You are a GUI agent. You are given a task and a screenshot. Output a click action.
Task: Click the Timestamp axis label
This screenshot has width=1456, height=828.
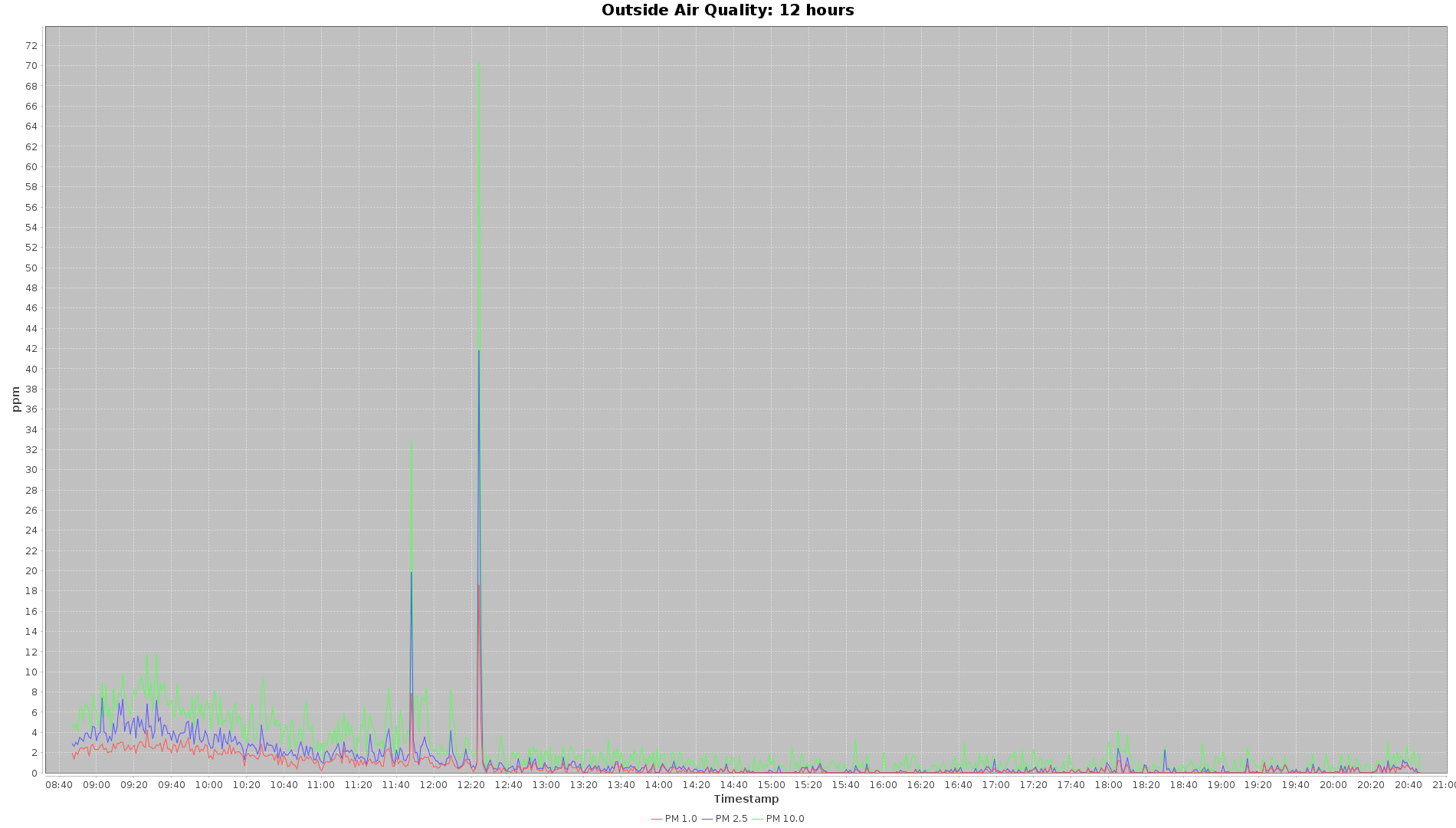(746, 799)
